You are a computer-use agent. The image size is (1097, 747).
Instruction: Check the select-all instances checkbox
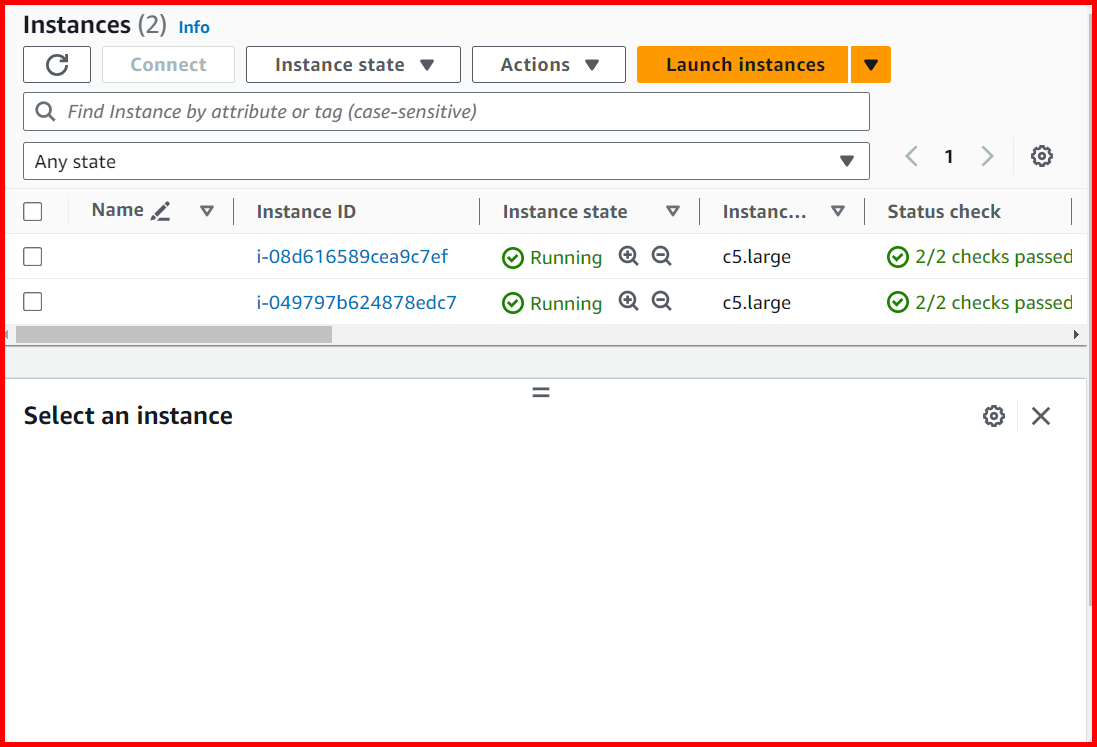pos(32,211)
